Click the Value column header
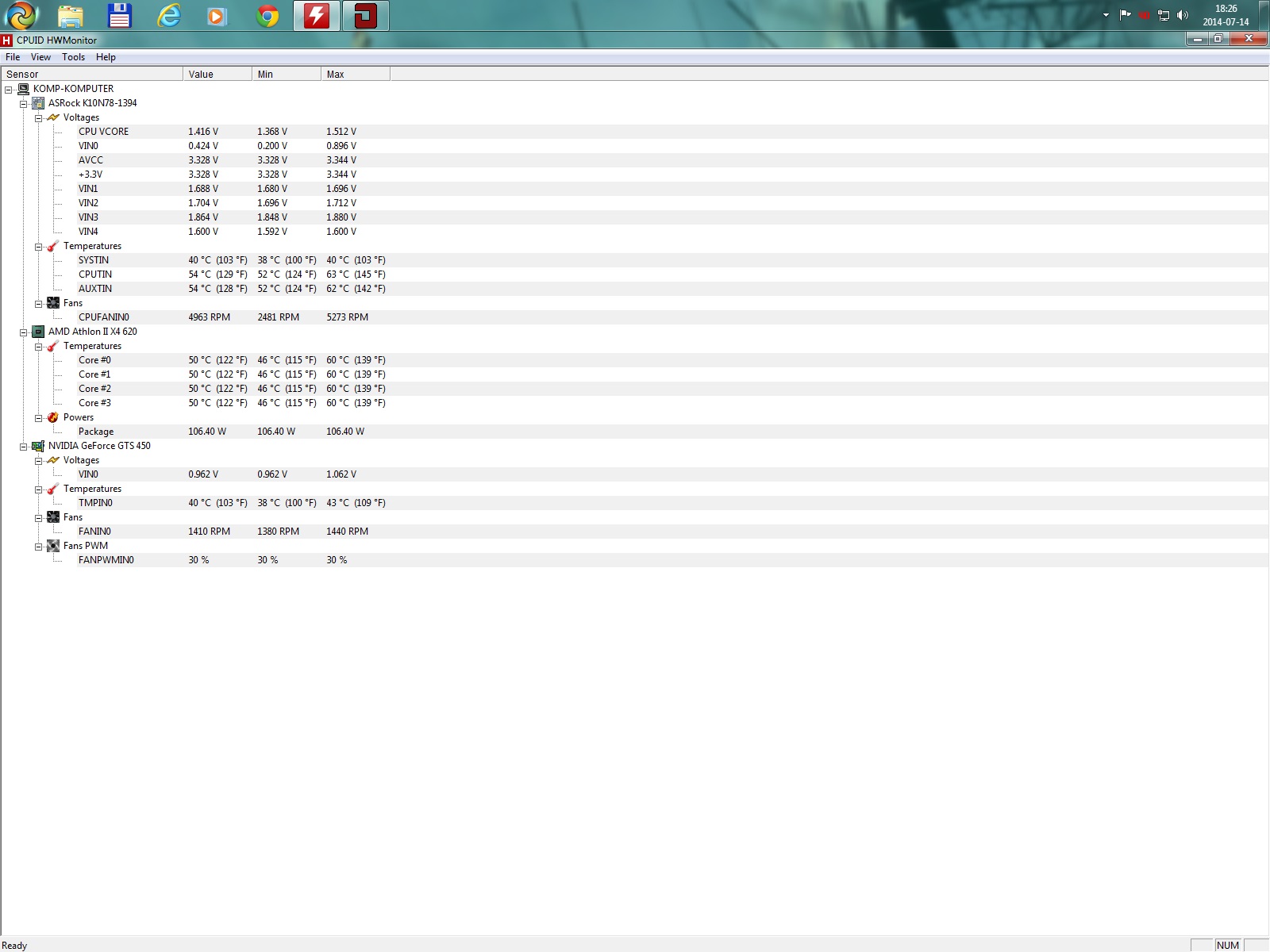 point(217,74)
